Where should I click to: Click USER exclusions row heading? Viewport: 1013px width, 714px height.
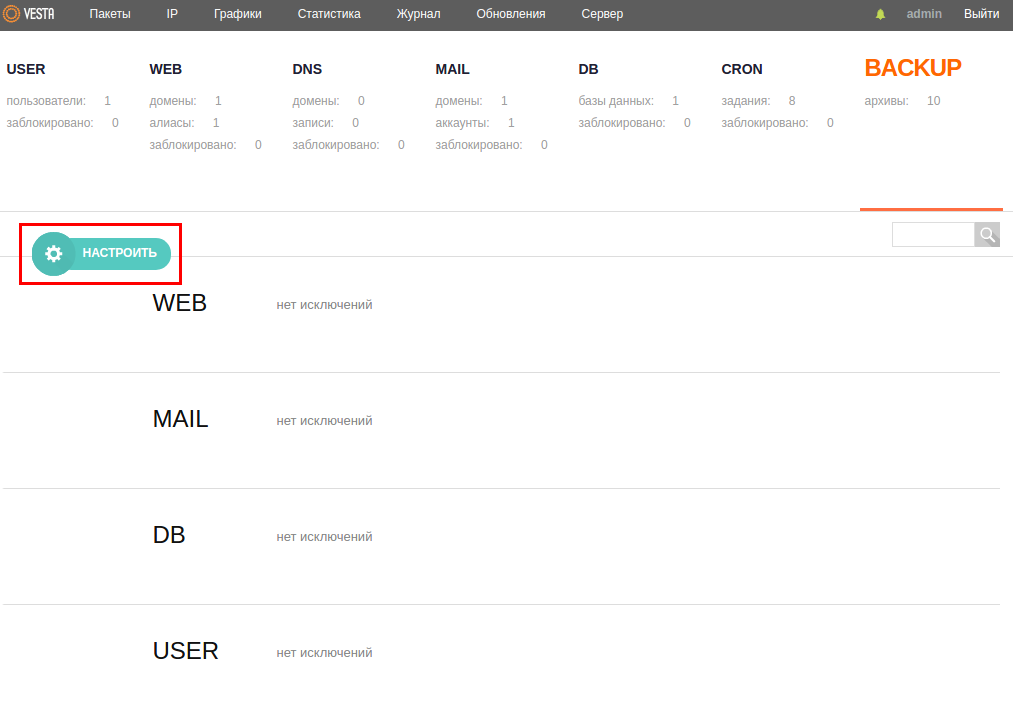pos(185,651)
